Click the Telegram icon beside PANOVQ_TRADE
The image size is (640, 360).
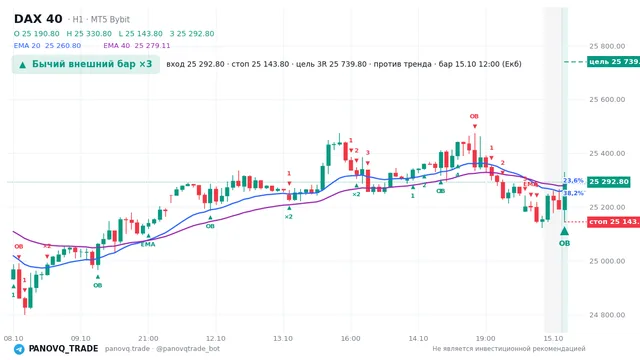19,349
